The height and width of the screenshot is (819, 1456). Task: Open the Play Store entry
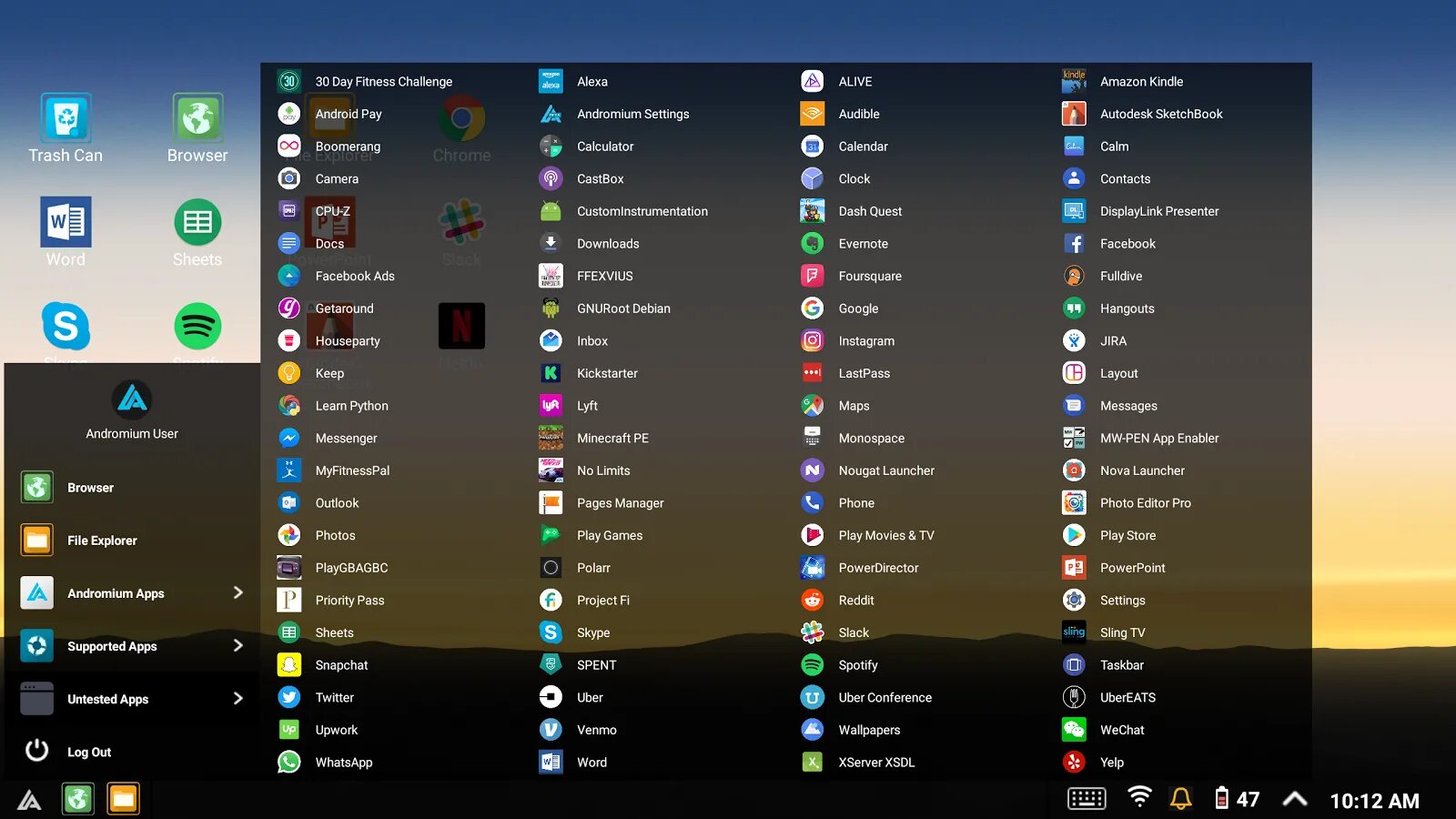pos(1109,535)
